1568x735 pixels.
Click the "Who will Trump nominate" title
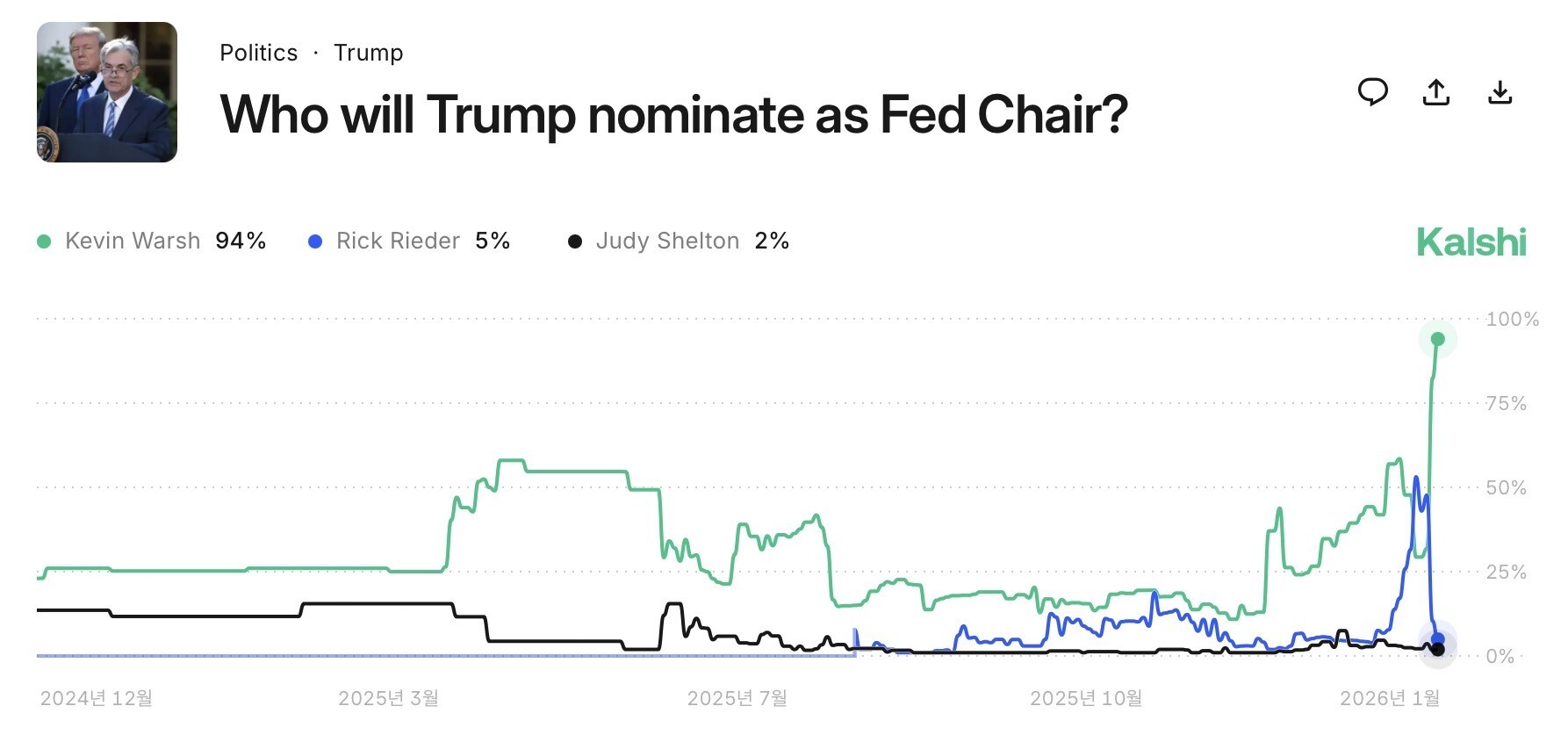(x=673, y=114)
